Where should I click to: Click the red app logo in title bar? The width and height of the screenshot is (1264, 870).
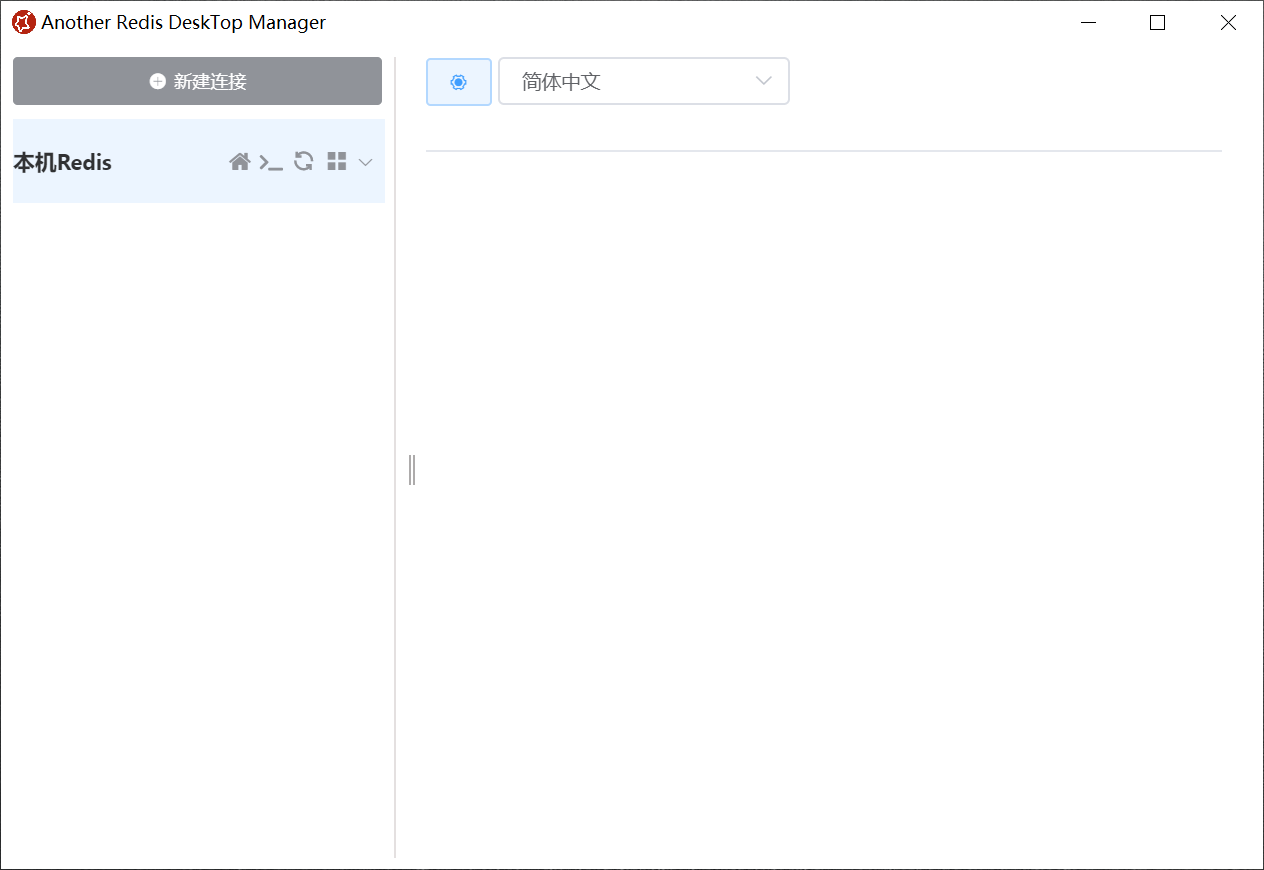tap(23, 22)
